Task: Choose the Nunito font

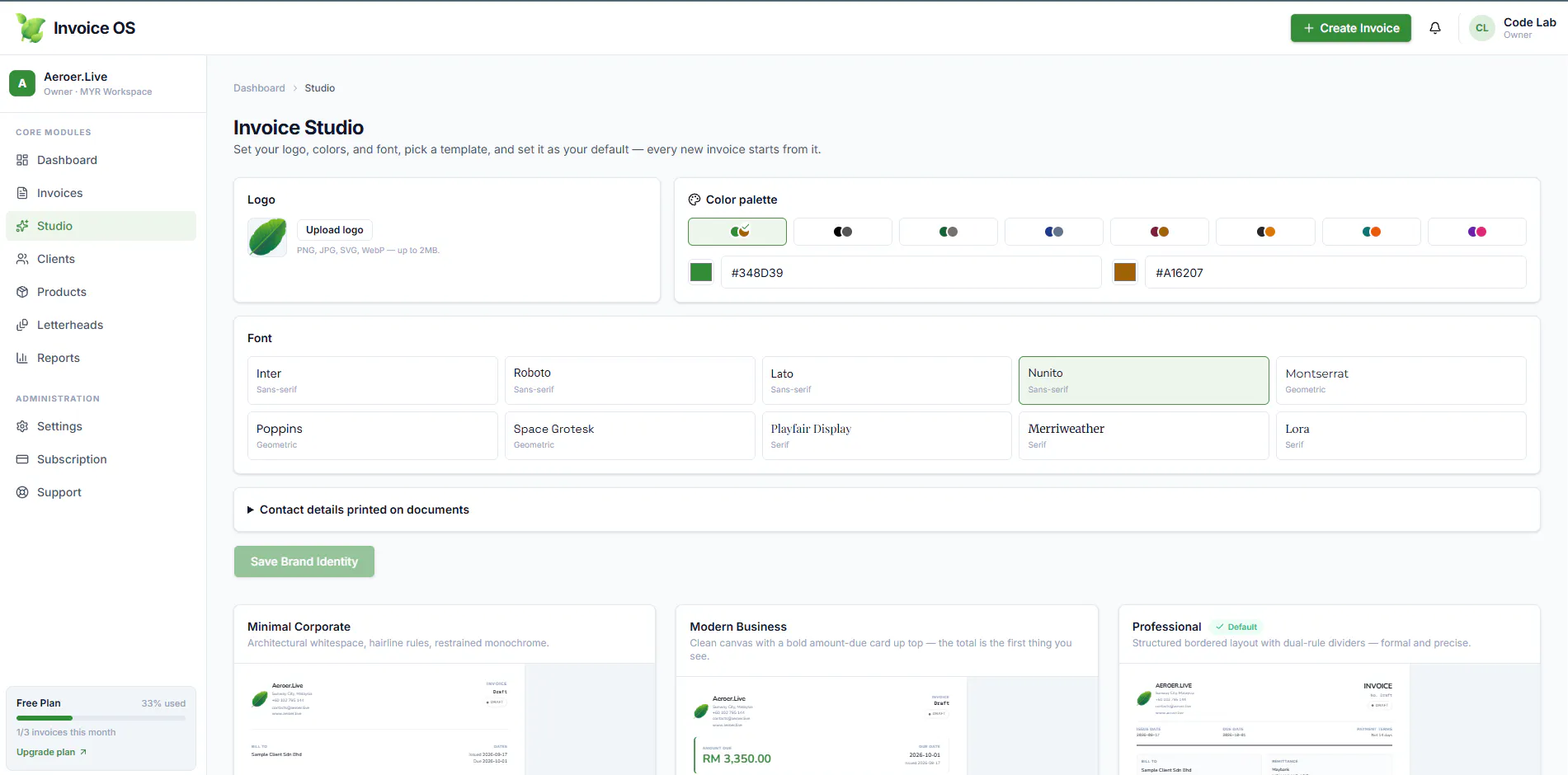Action: 1144,380
